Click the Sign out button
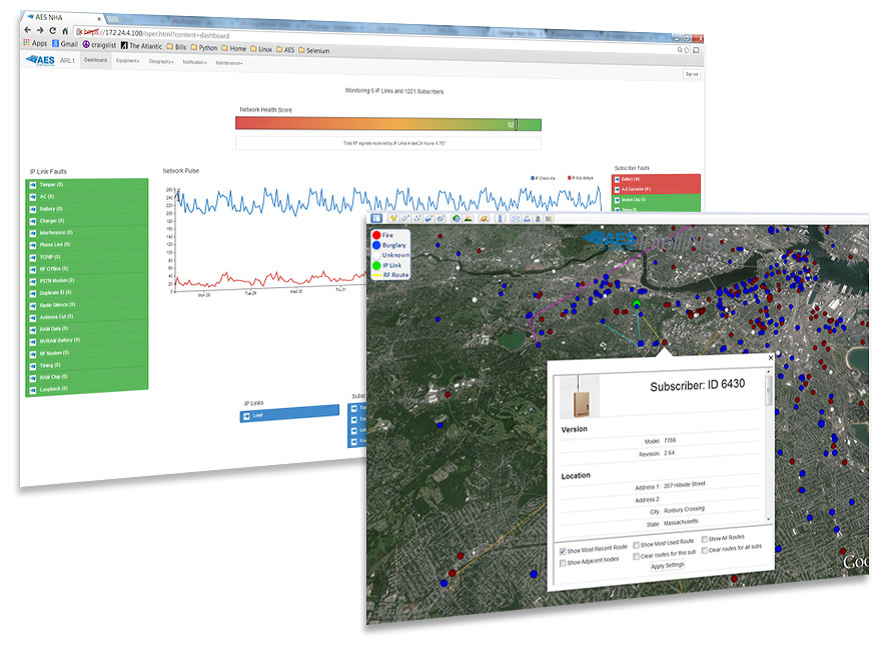The height and width of the screenshot is (646, 884). 690,74
